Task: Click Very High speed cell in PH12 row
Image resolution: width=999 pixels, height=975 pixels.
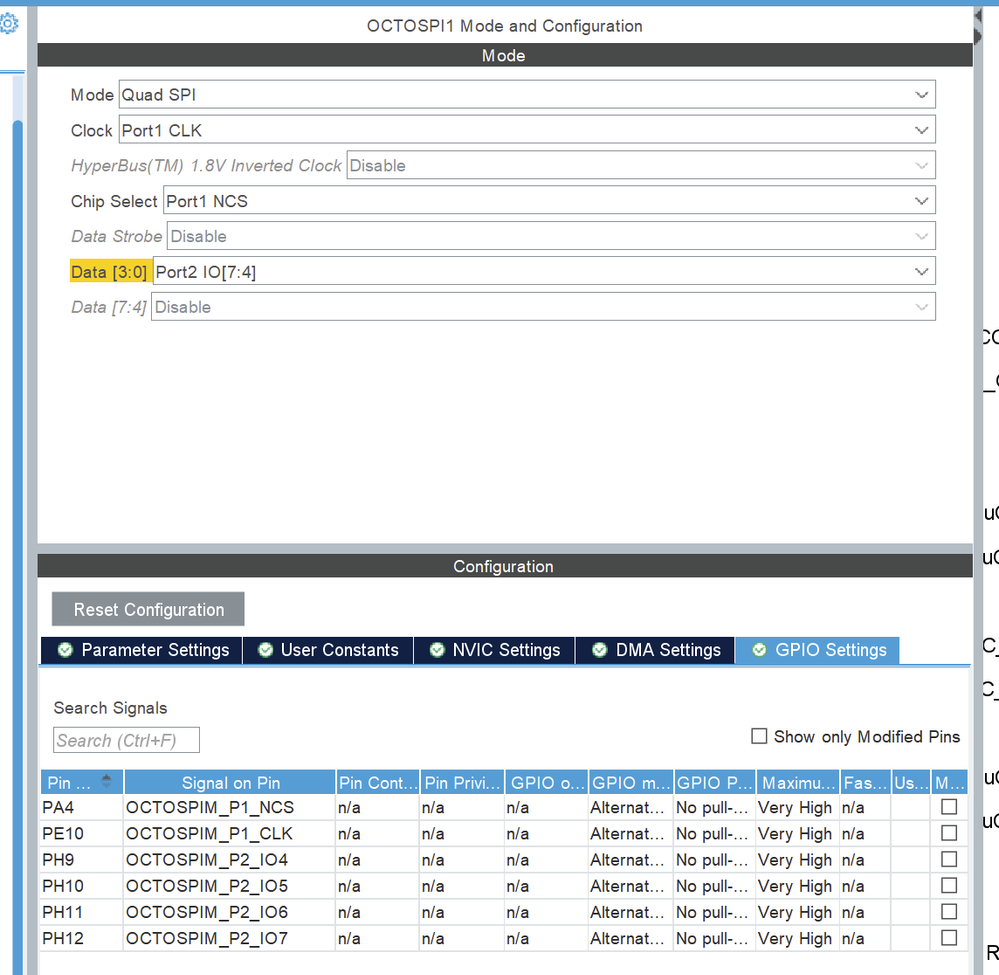Action: point(797,938)
